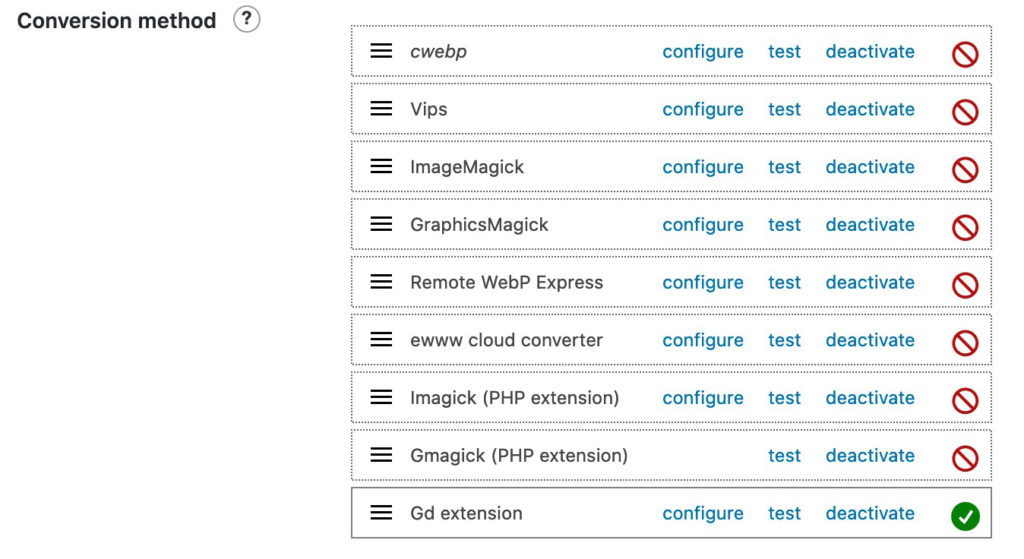Click the red prohibited icon on cwebp row
Screen dimensions: 1024x559
click(x=965, y=54)
